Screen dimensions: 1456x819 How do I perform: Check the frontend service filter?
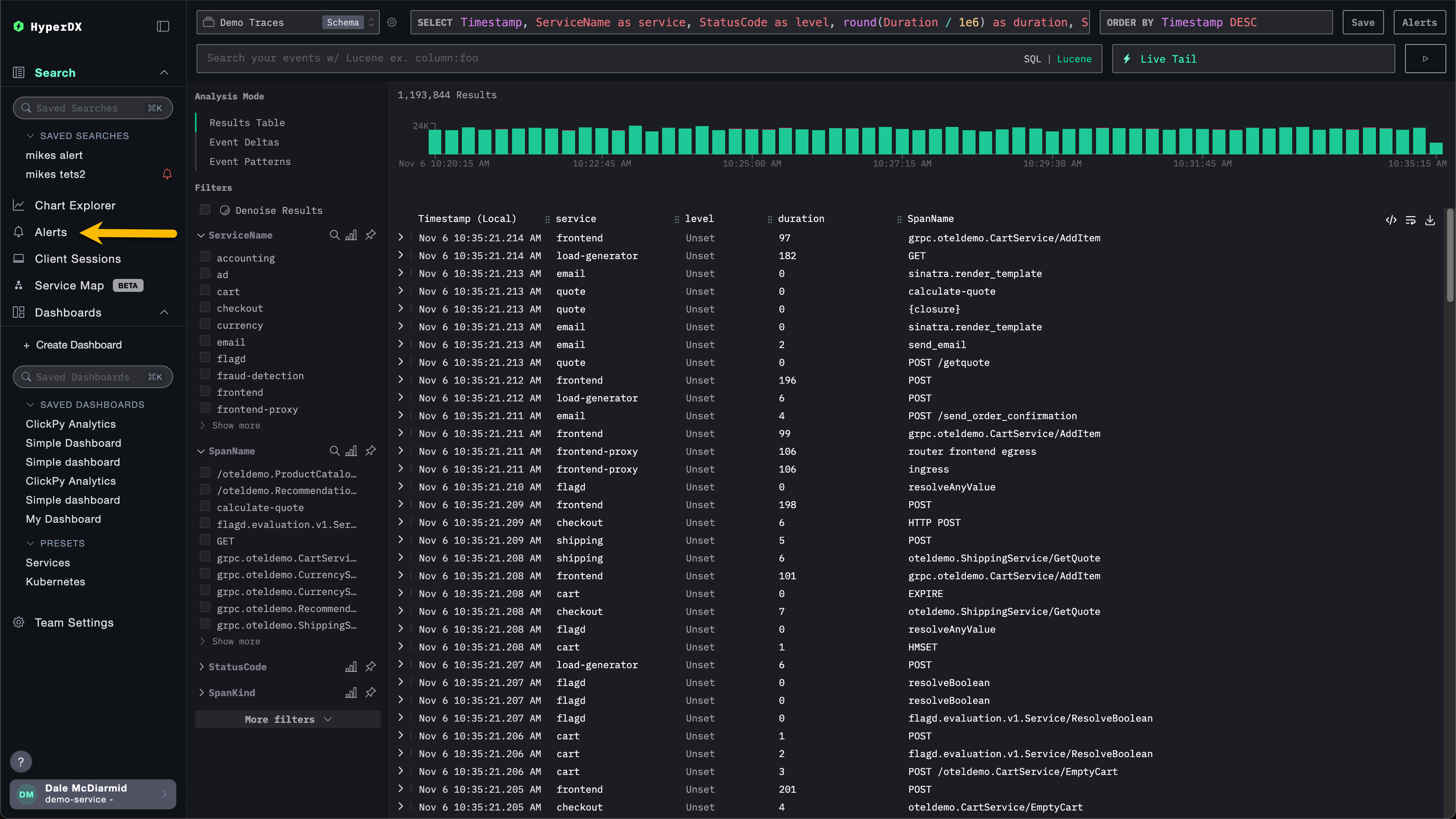point(205,391)
